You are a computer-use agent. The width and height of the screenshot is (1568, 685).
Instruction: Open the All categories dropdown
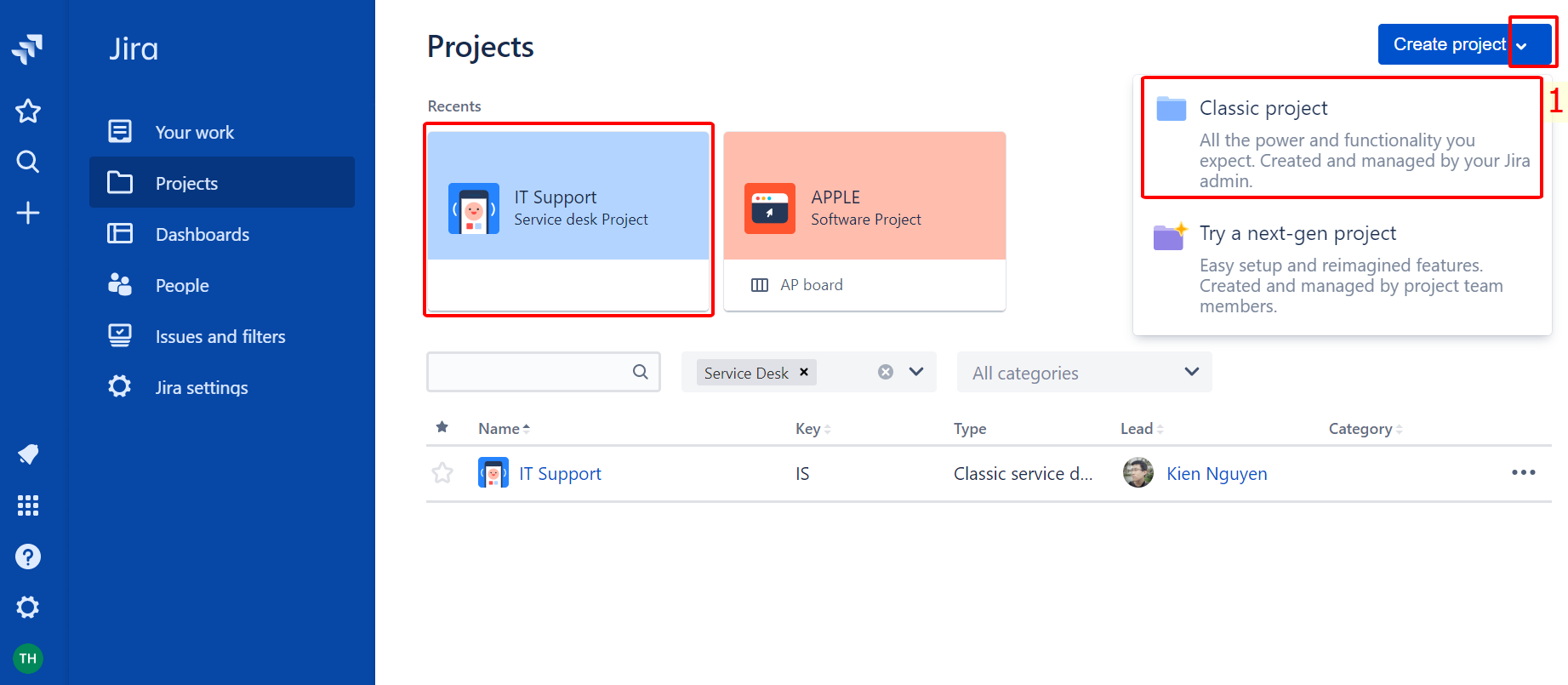pos(1084,373)
